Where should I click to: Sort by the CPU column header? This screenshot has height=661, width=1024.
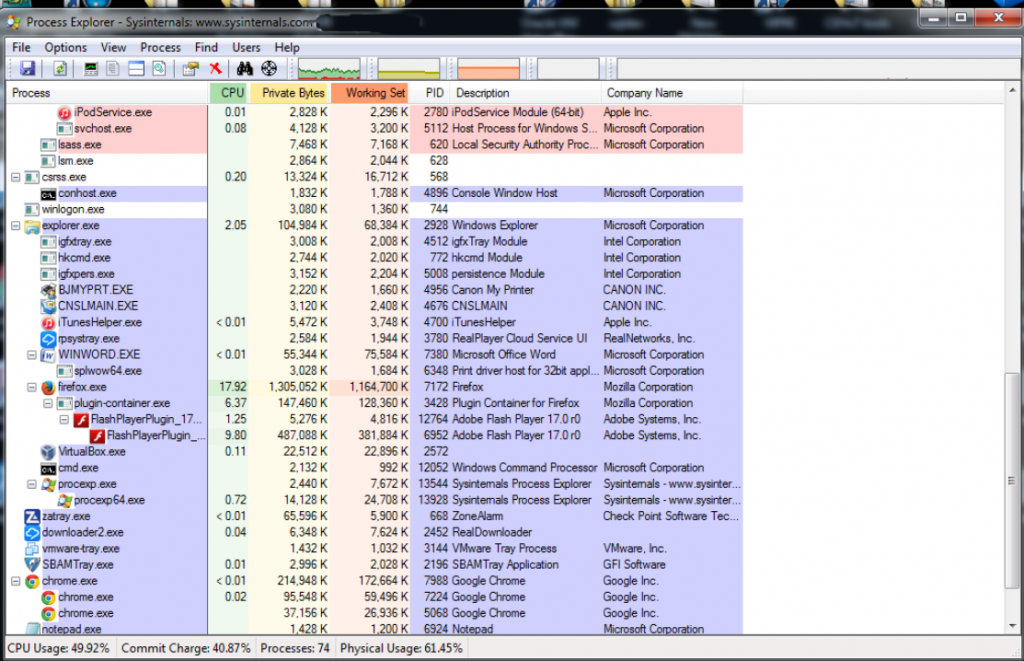click(x=231, y=93)
